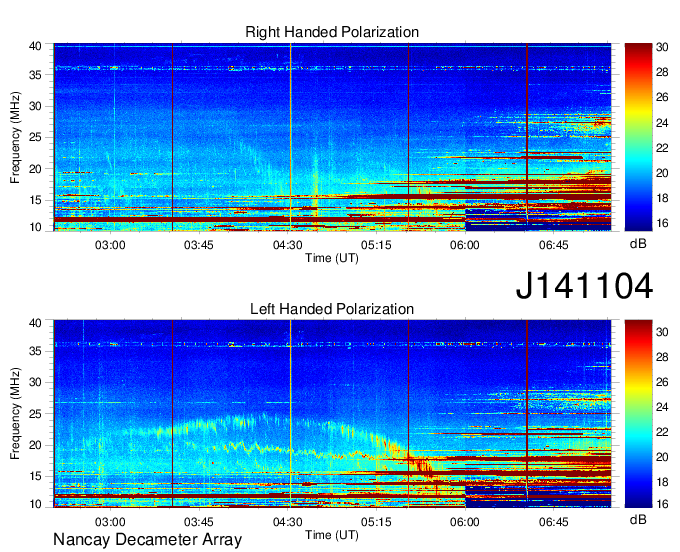
Task: Click the 04:30 tick on bottom plot
Action: (x=288, y=522)
